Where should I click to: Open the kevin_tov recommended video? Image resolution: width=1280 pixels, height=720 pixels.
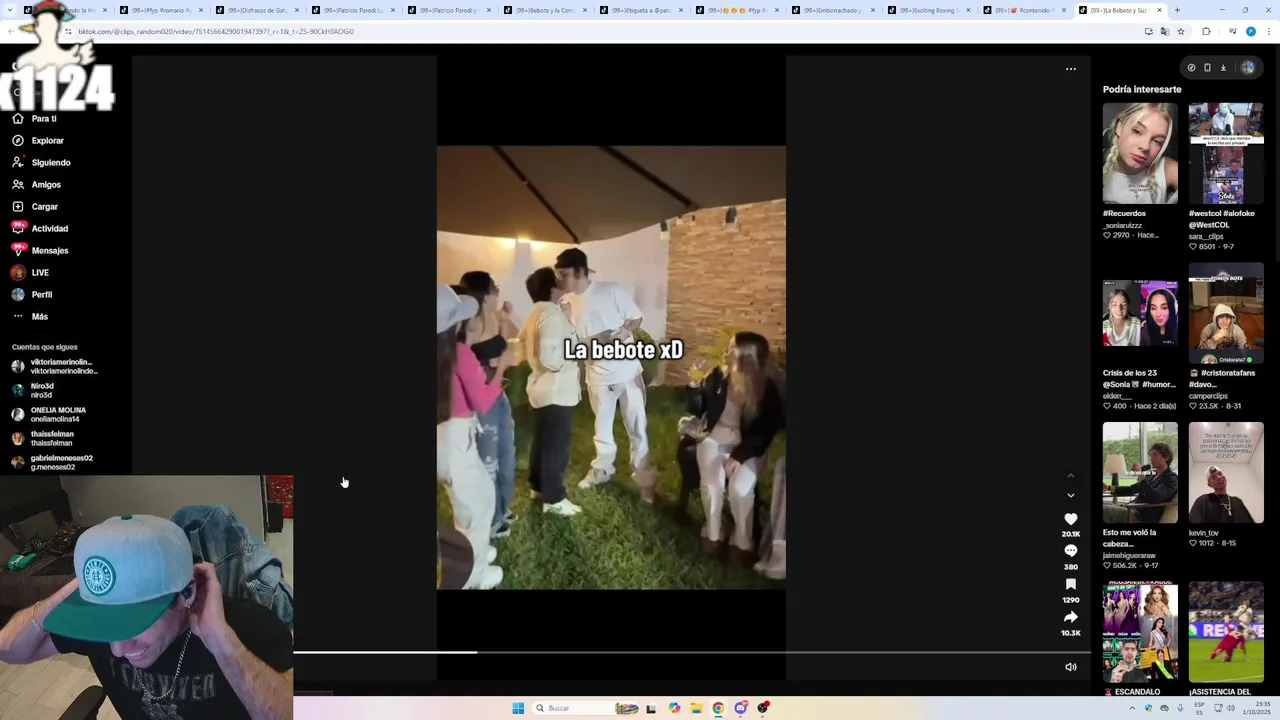(x=1226, y=472)
